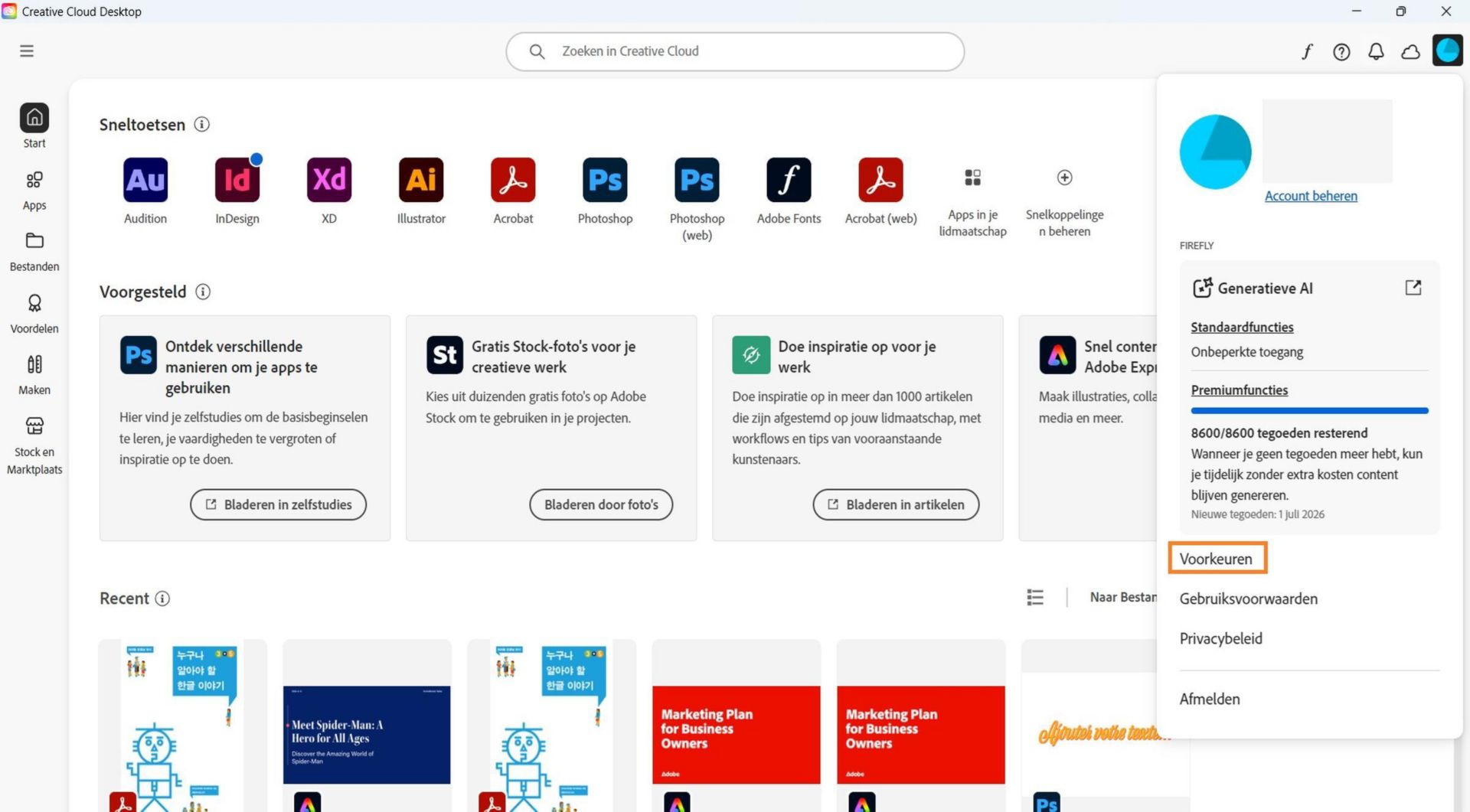Open the Acrobat desktop shortcut
The height and width of the screenshot is (812, 1470).
coord(513,180)
